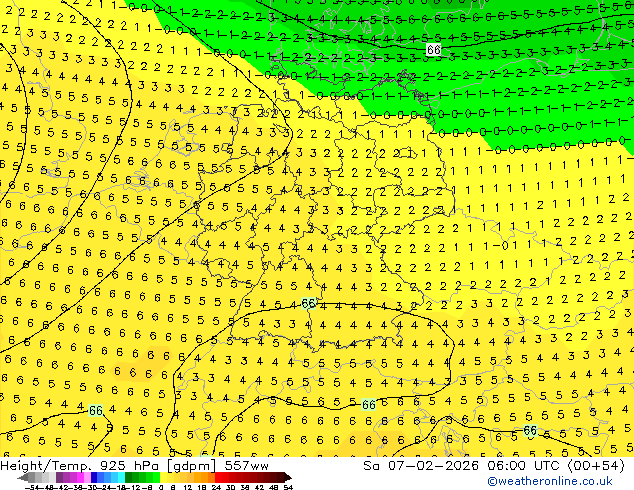Click the '54' value on the color scale
The image size is (634, 490).
(288, 487)
